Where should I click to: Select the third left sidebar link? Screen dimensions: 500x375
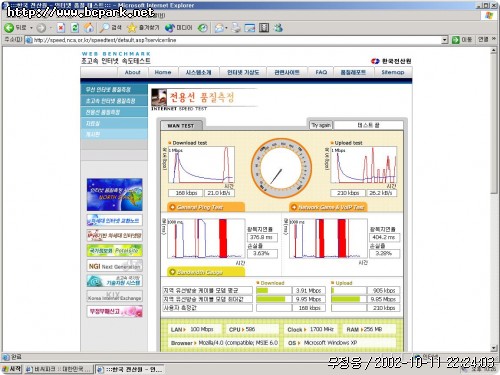tap(114, 112)
